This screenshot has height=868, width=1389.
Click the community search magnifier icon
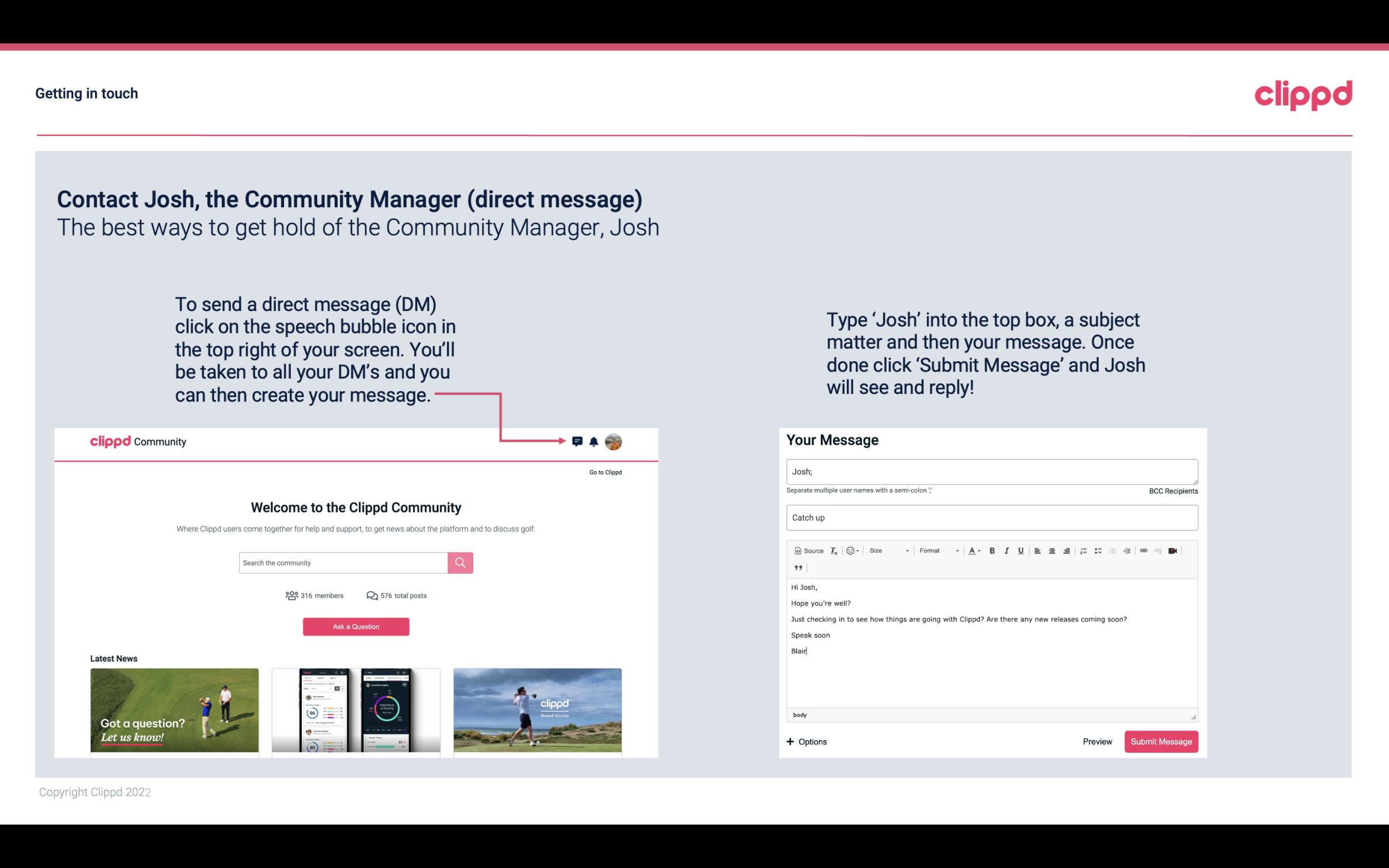tap(459, 562)
